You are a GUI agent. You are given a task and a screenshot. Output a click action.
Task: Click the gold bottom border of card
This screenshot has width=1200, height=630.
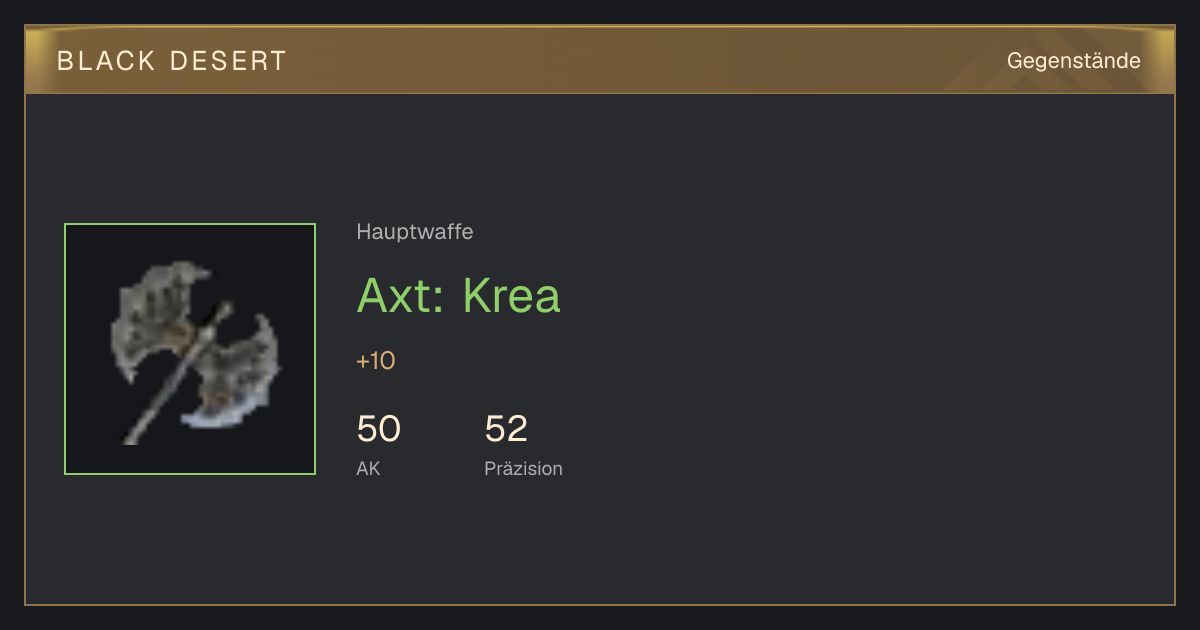tap(600, 604)
